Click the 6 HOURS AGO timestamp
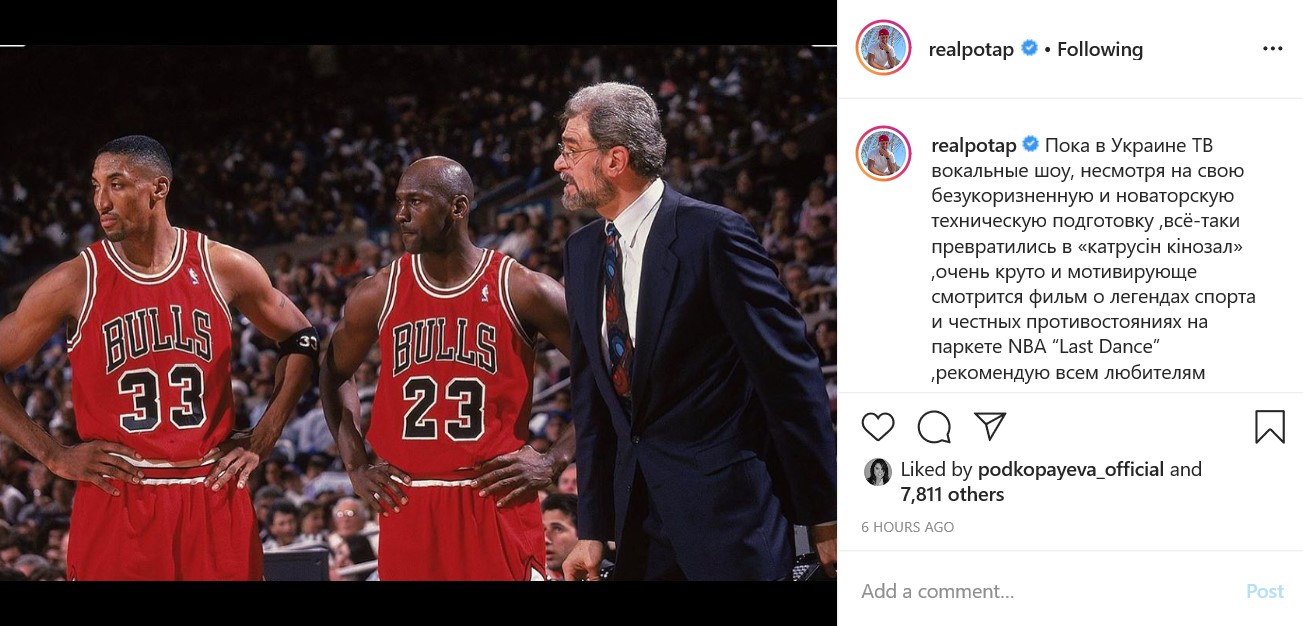1303x626 pixels. coord(908,527)
